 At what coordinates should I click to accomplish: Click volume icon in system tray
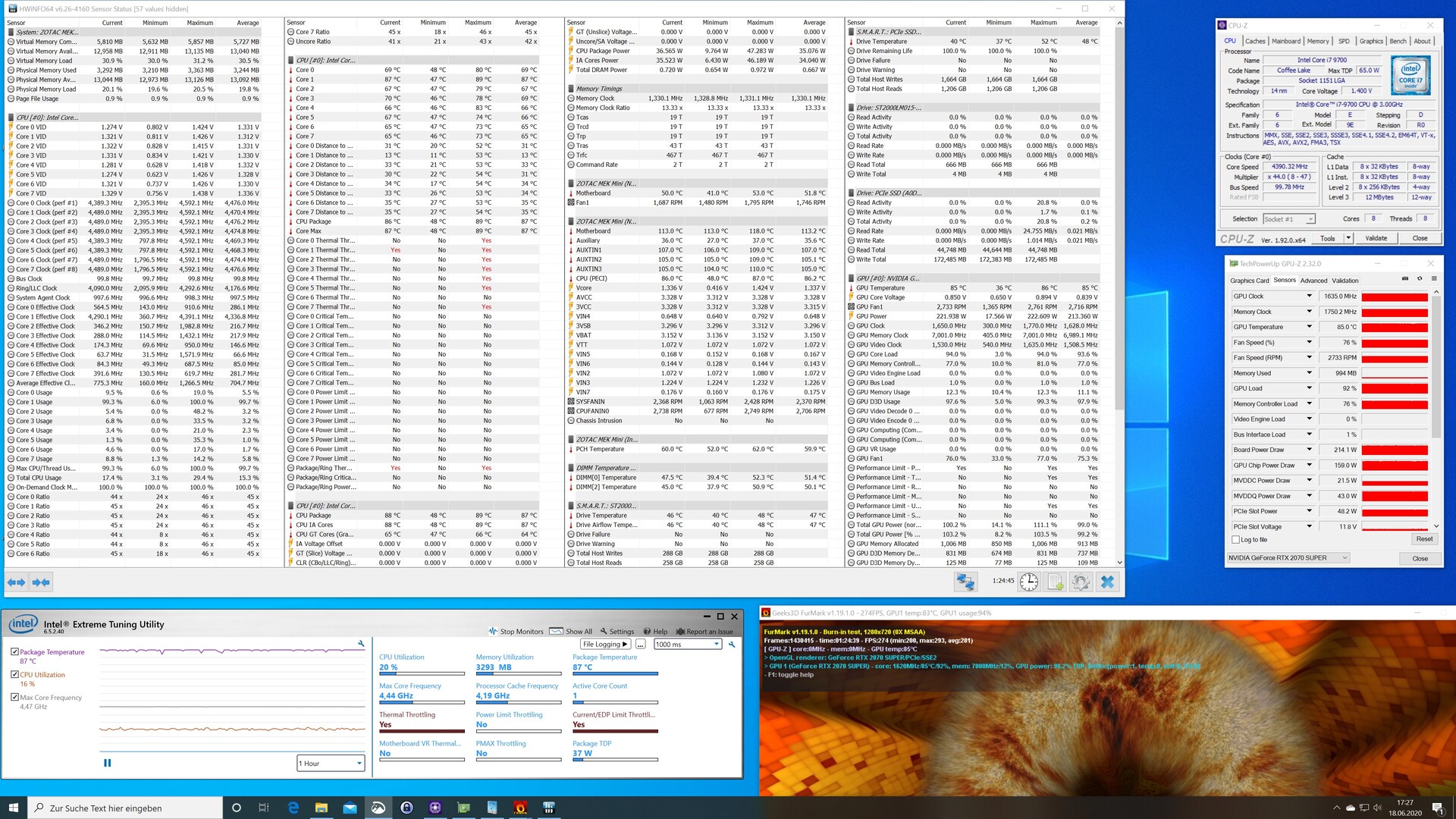[x=1379, y=808]
